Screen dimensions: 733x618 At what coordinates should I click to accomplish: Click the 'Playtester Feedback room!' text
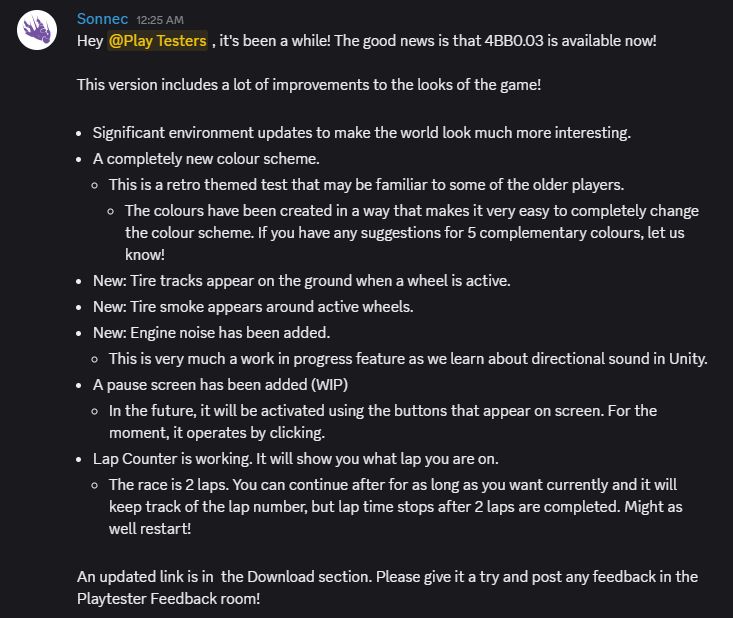tap(168, 599)
